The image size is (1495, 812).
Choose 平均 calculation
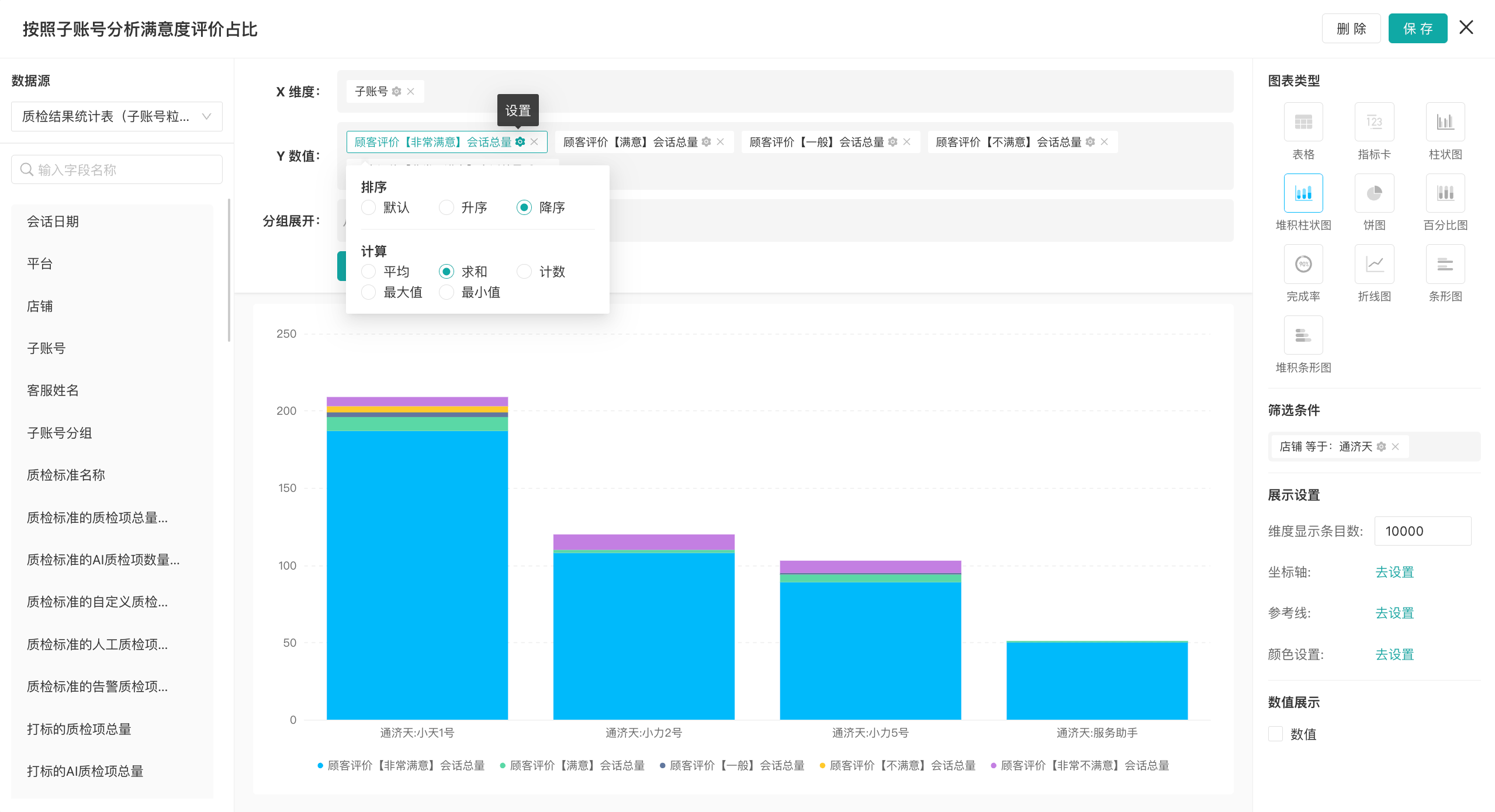[369, 272]
